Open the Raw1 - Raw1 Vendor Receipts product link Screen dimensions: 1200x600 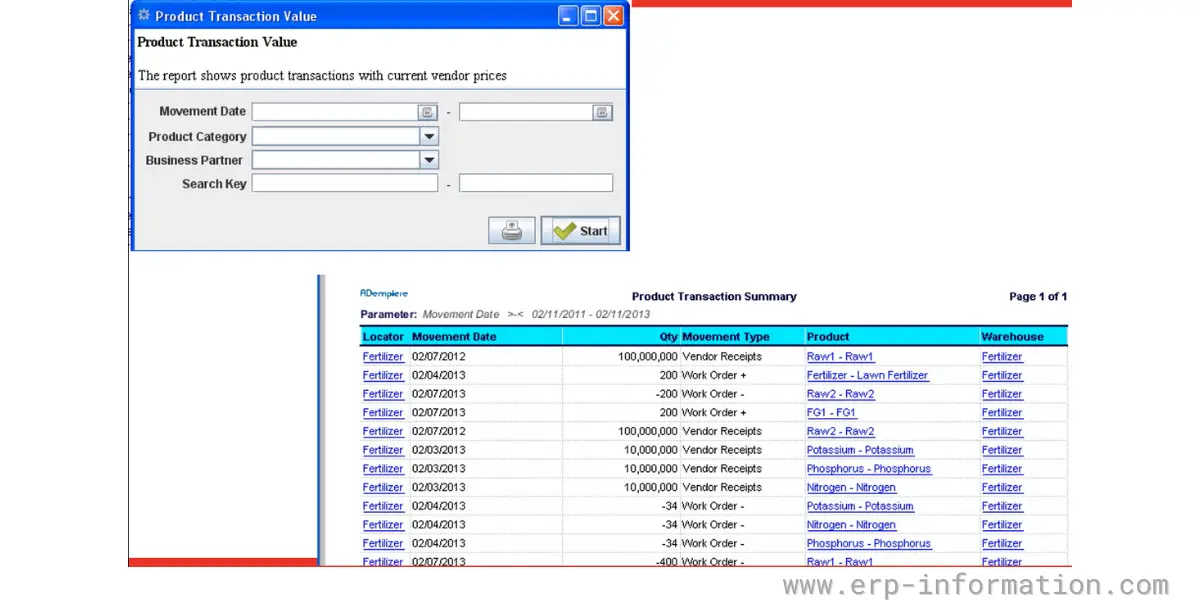840,357
